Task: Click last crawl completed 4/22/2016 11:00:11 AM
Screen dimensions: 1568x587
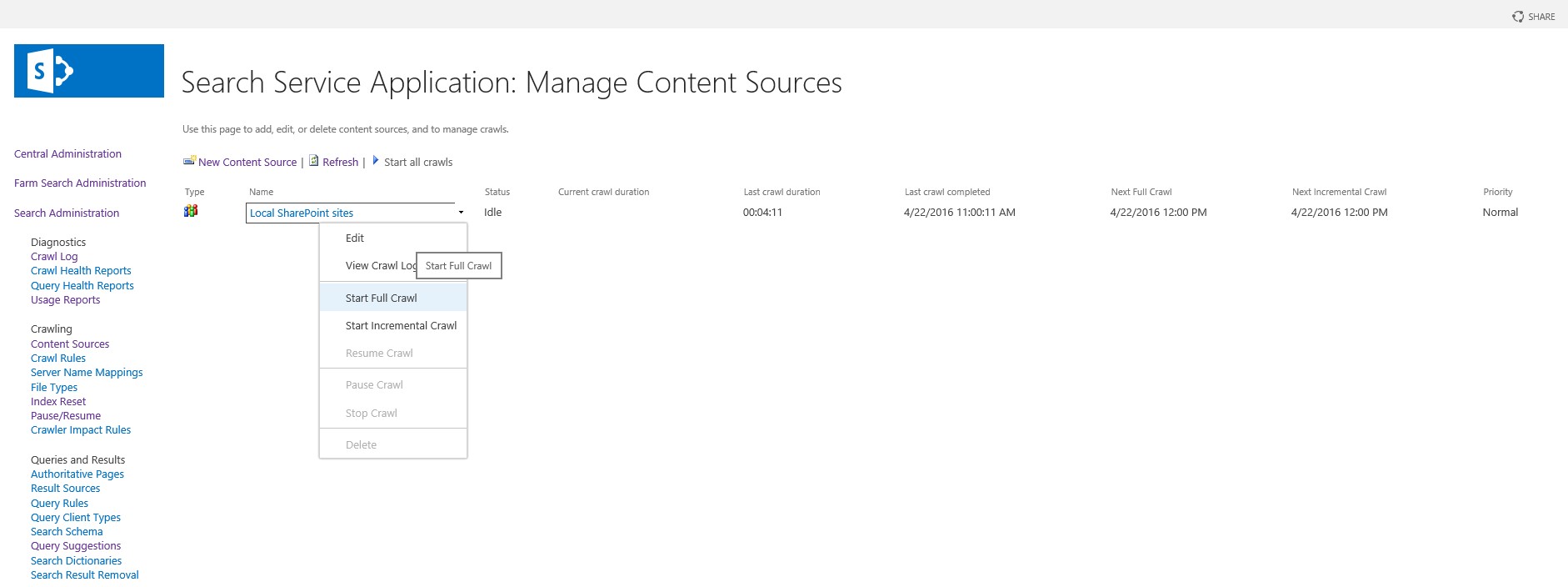Action: click(959, 213)
